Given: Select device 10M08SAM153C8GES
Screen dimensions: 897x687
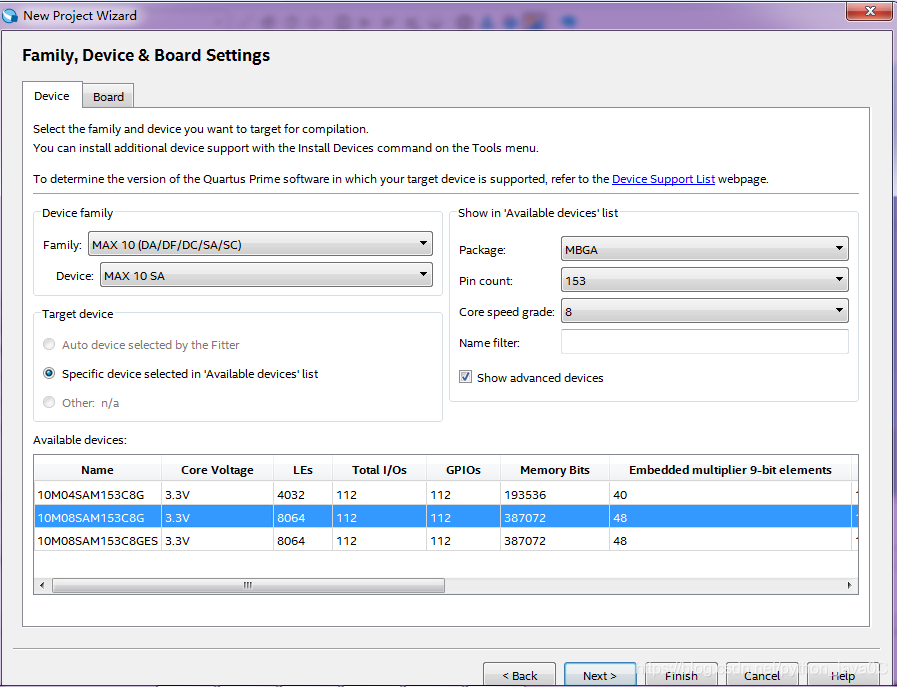Looking at the screenshot, I should (x=97, y=541).
